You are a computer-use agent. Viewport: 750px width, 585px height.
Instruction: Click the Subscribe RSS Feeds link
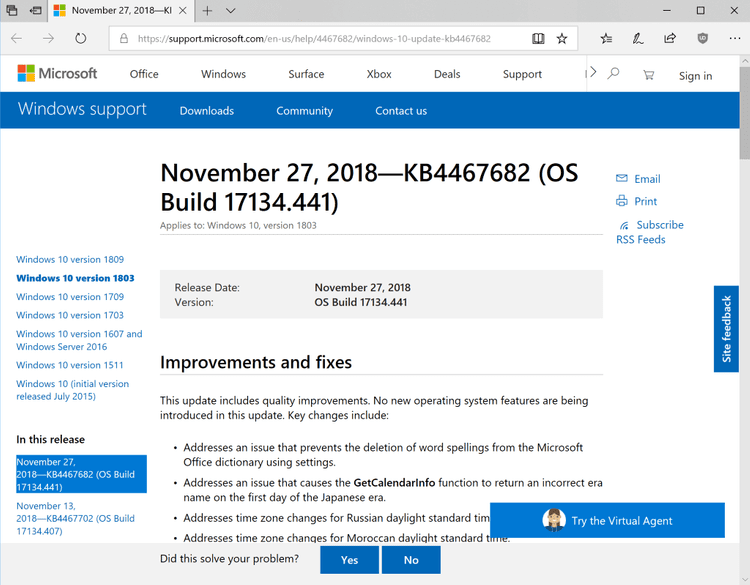pos(650,232)
